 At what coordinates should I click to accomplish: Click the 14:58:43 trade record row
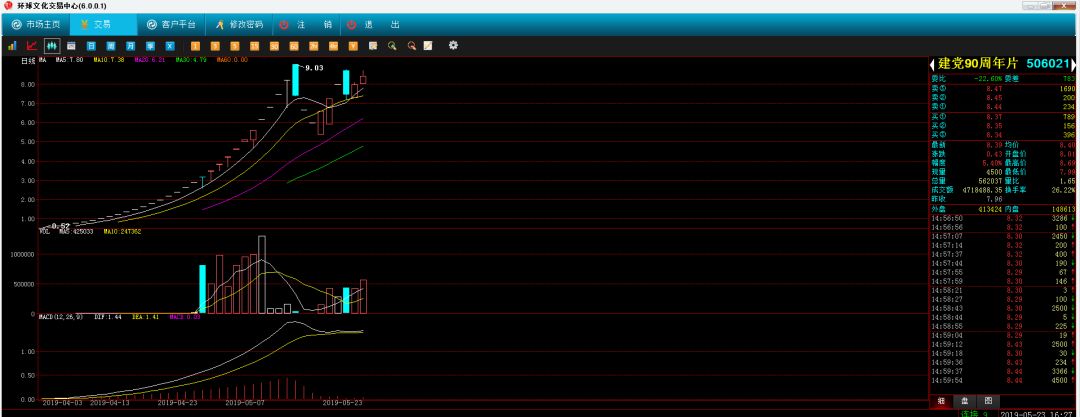(1002, 308)
